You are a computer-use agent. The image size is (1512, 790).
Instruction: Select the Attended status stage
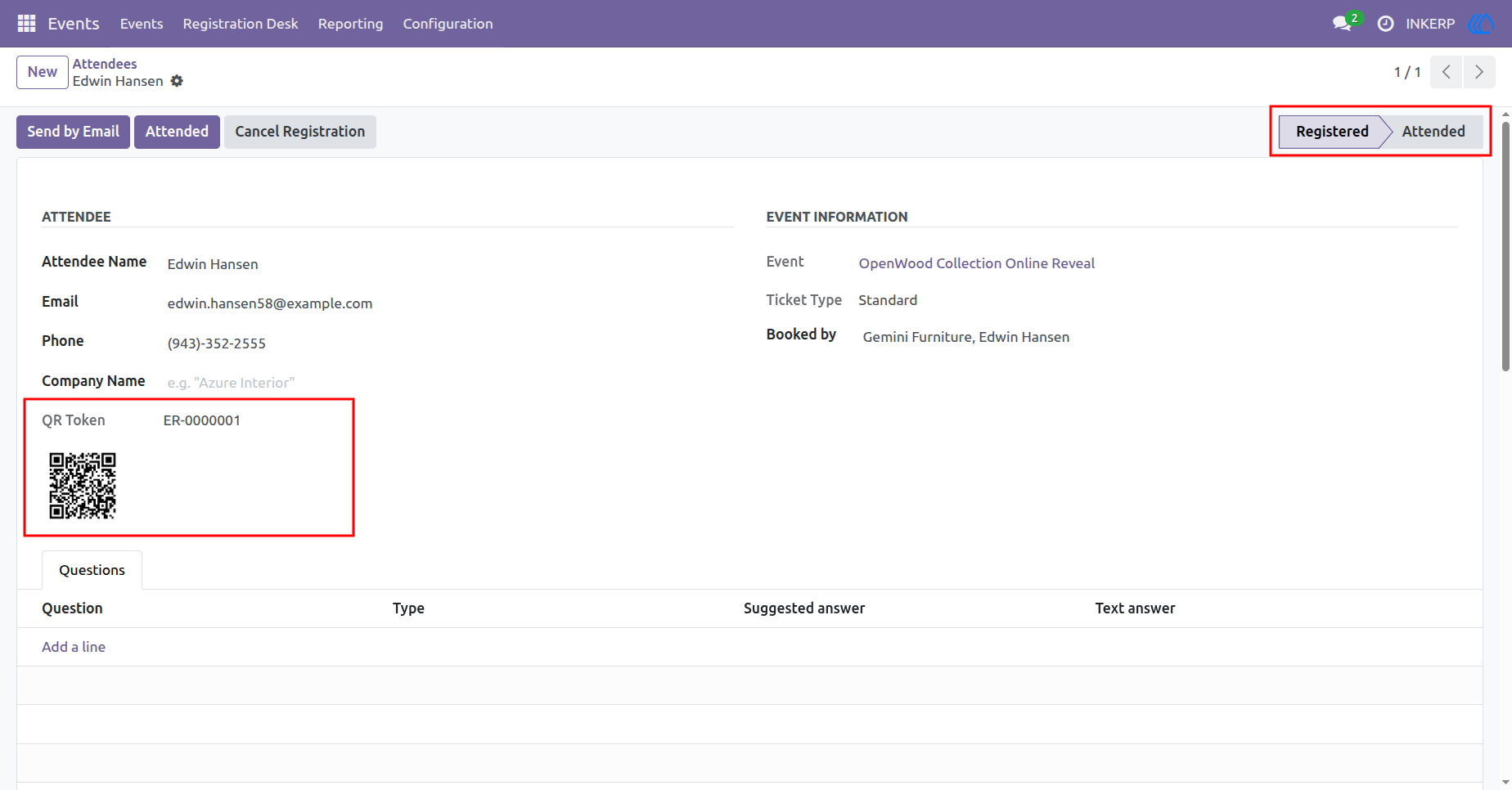(1433, 132)
